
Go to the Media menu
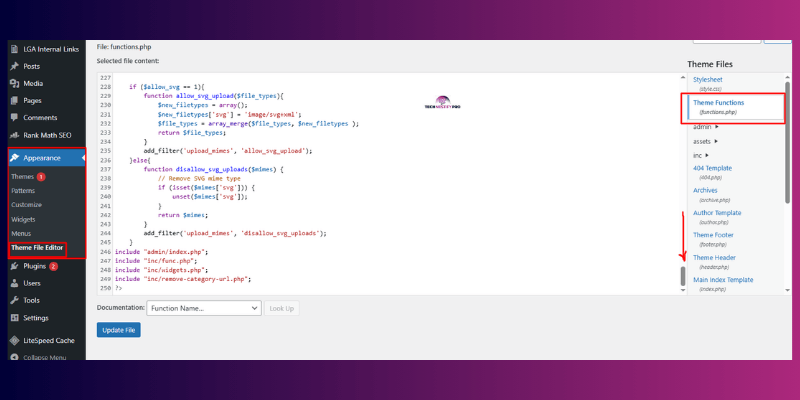coord(33,84)
